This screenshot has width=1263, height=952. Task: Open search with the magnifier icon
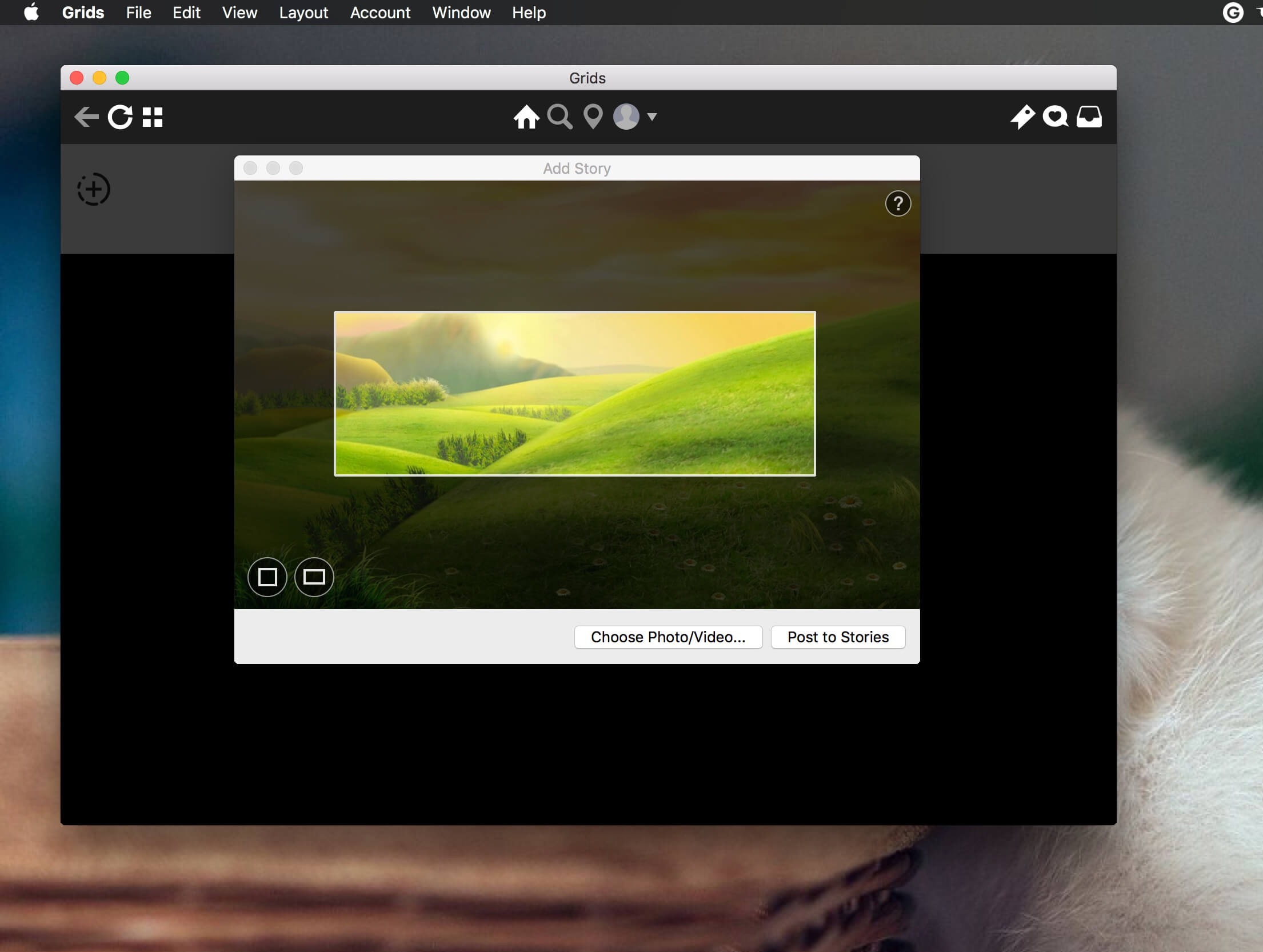[559, 117]
